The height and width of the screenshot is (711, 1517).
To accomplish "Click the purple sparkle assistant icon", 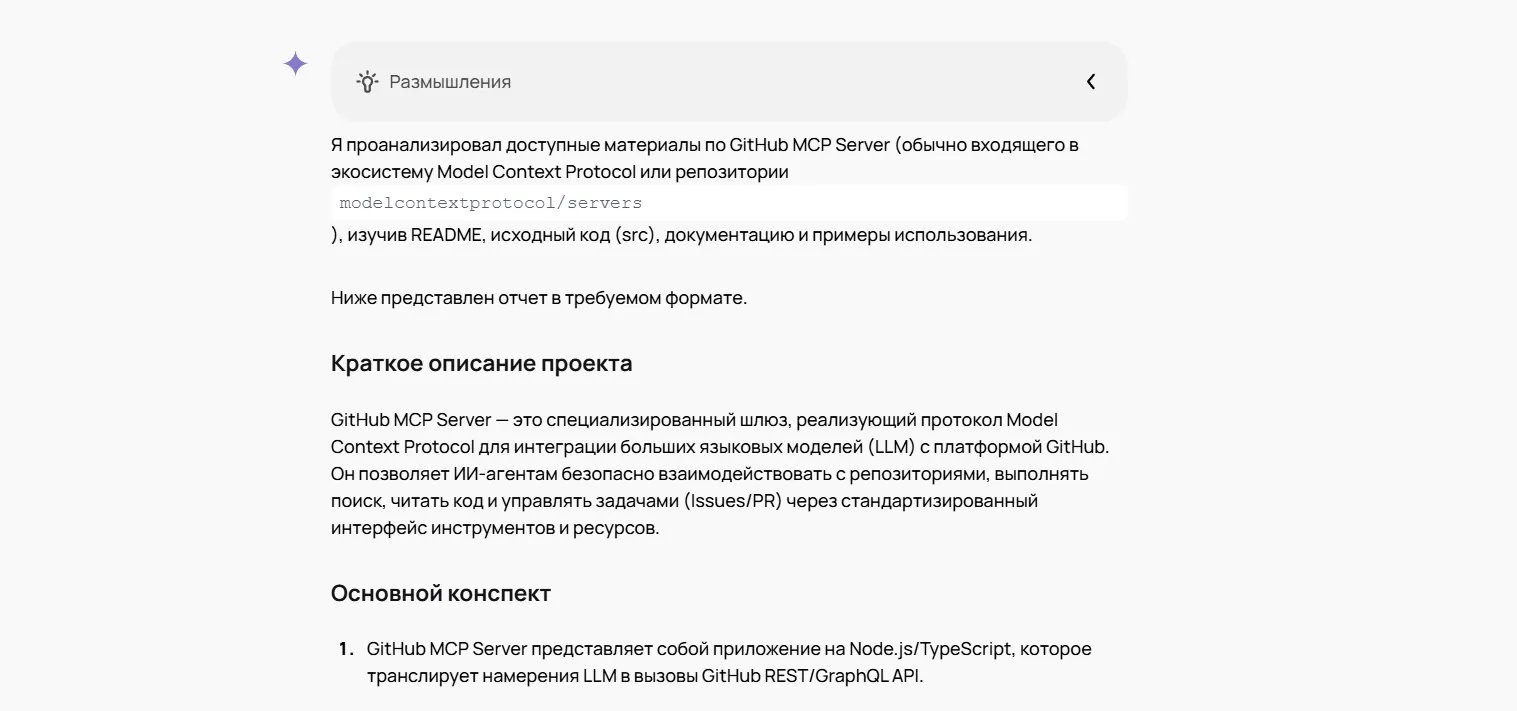I will [295, 64].
